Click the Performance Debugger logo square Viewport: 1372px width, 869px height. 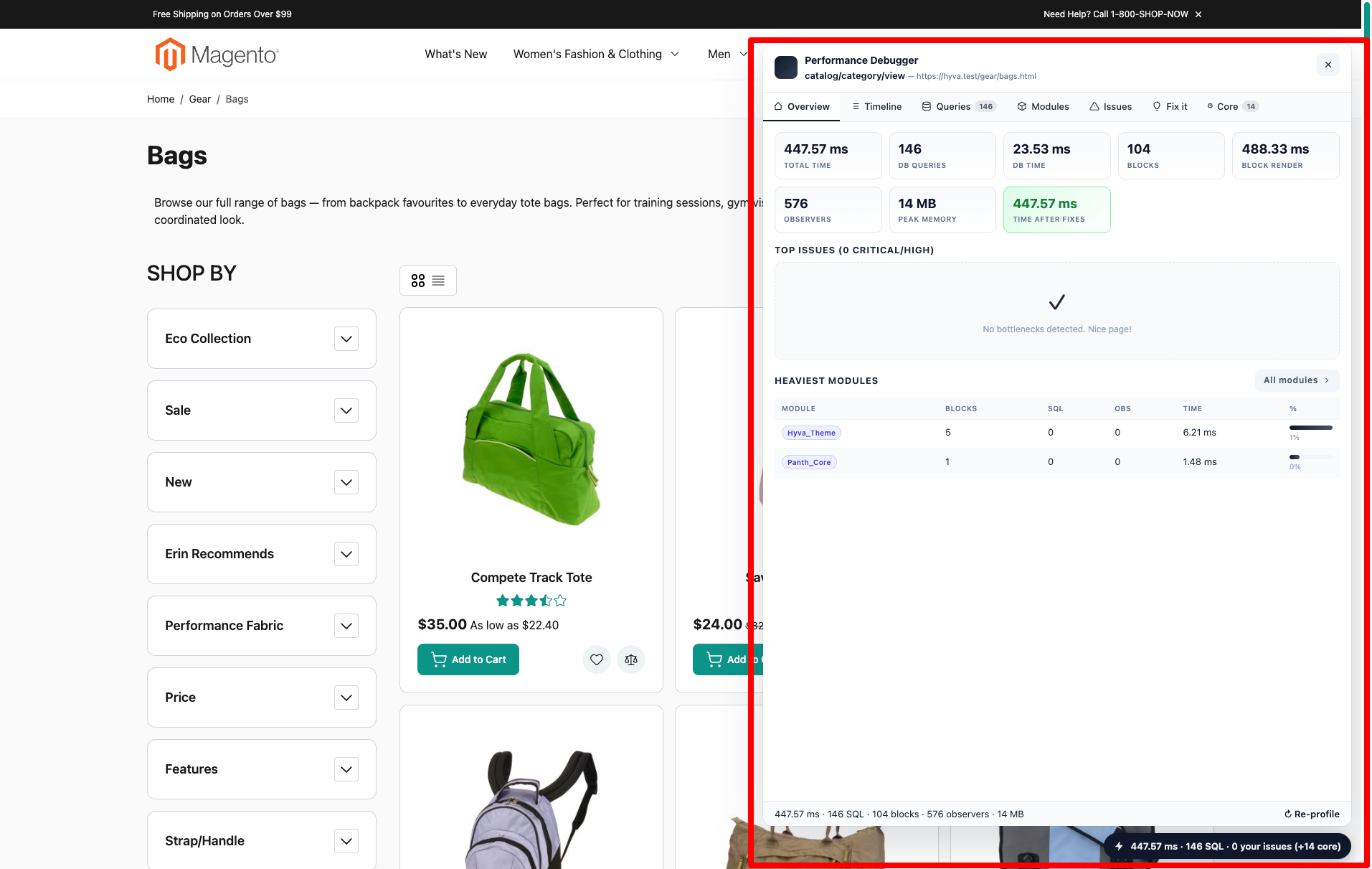pyautogui.click(x=786, y=67)
